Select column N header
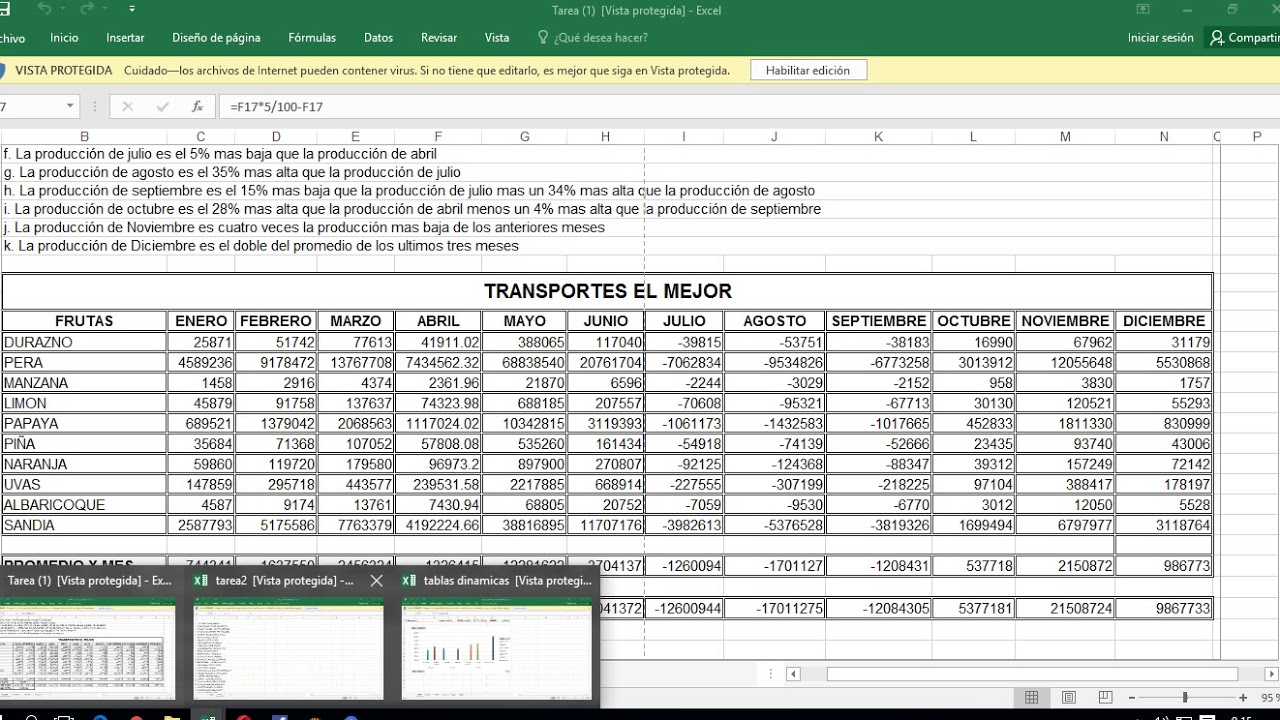This screenshot has height=720, width=1280. 1164,137
